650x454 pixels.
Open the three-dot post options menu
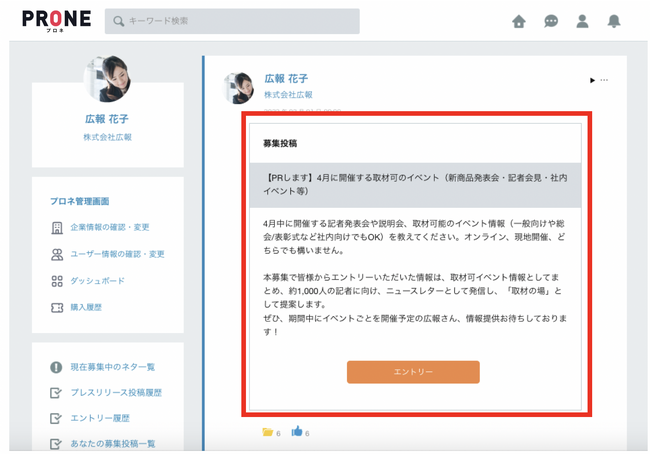(604, 81)
